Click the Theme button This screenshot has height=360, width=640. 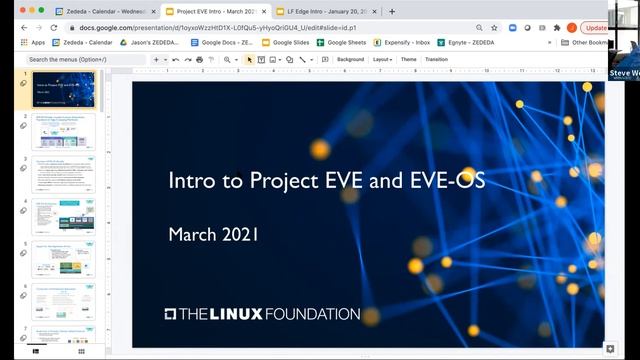409,60
